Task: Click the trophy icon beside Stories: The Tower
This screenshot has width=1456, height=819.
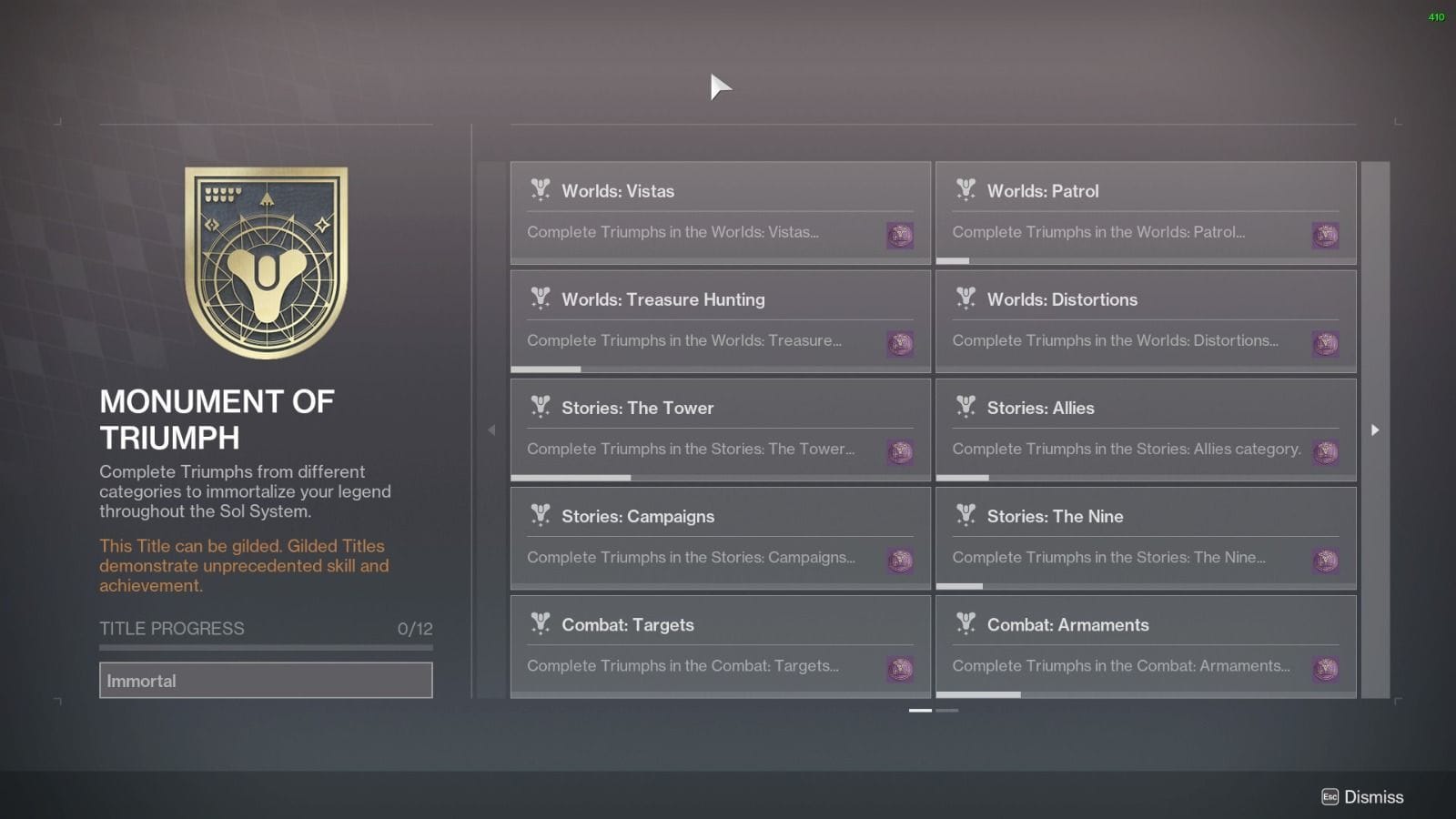Action: 541,406
